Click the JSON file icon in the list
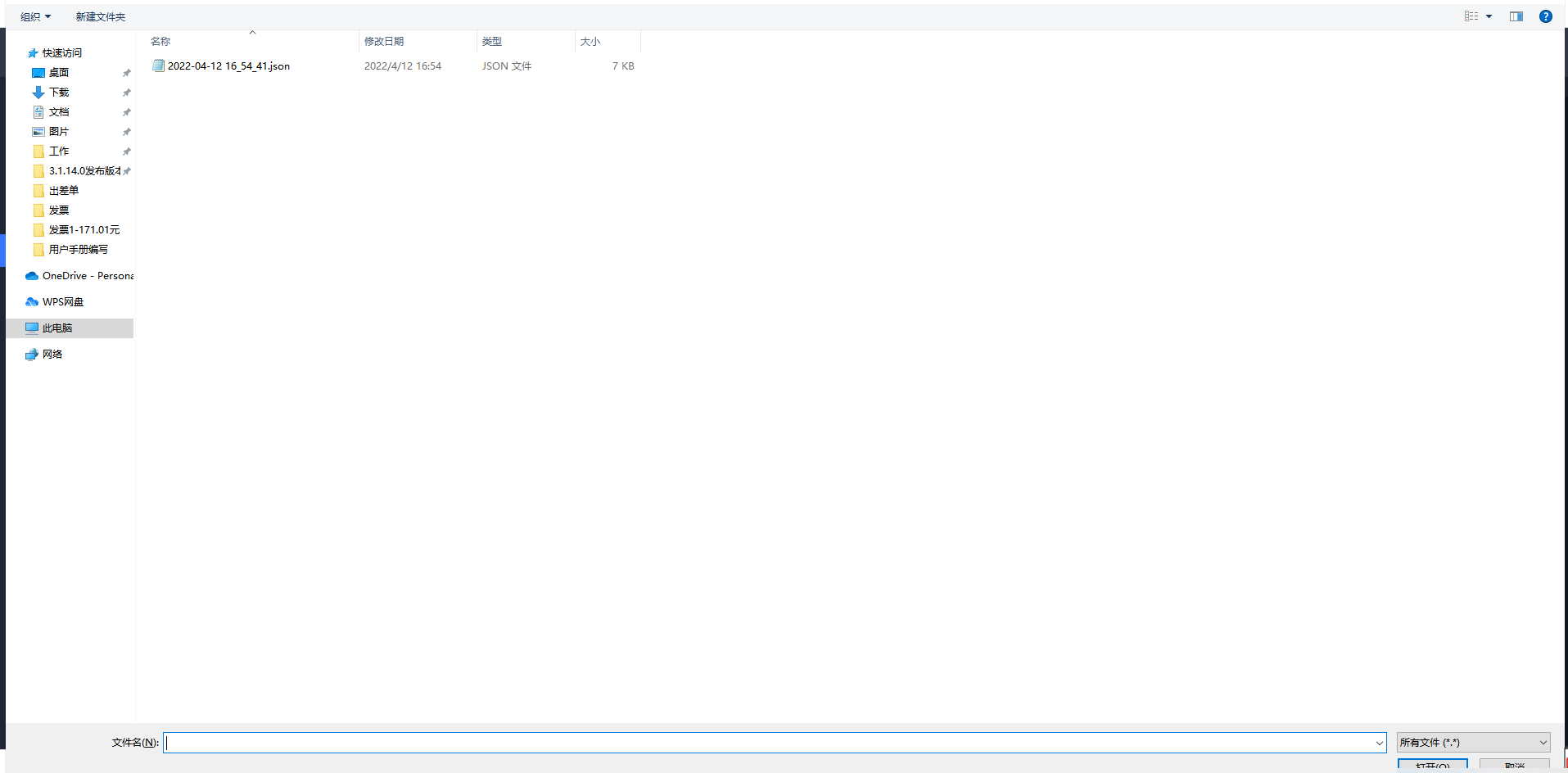The height and width of the screenshot is (773, 1568). pos(159,66)
